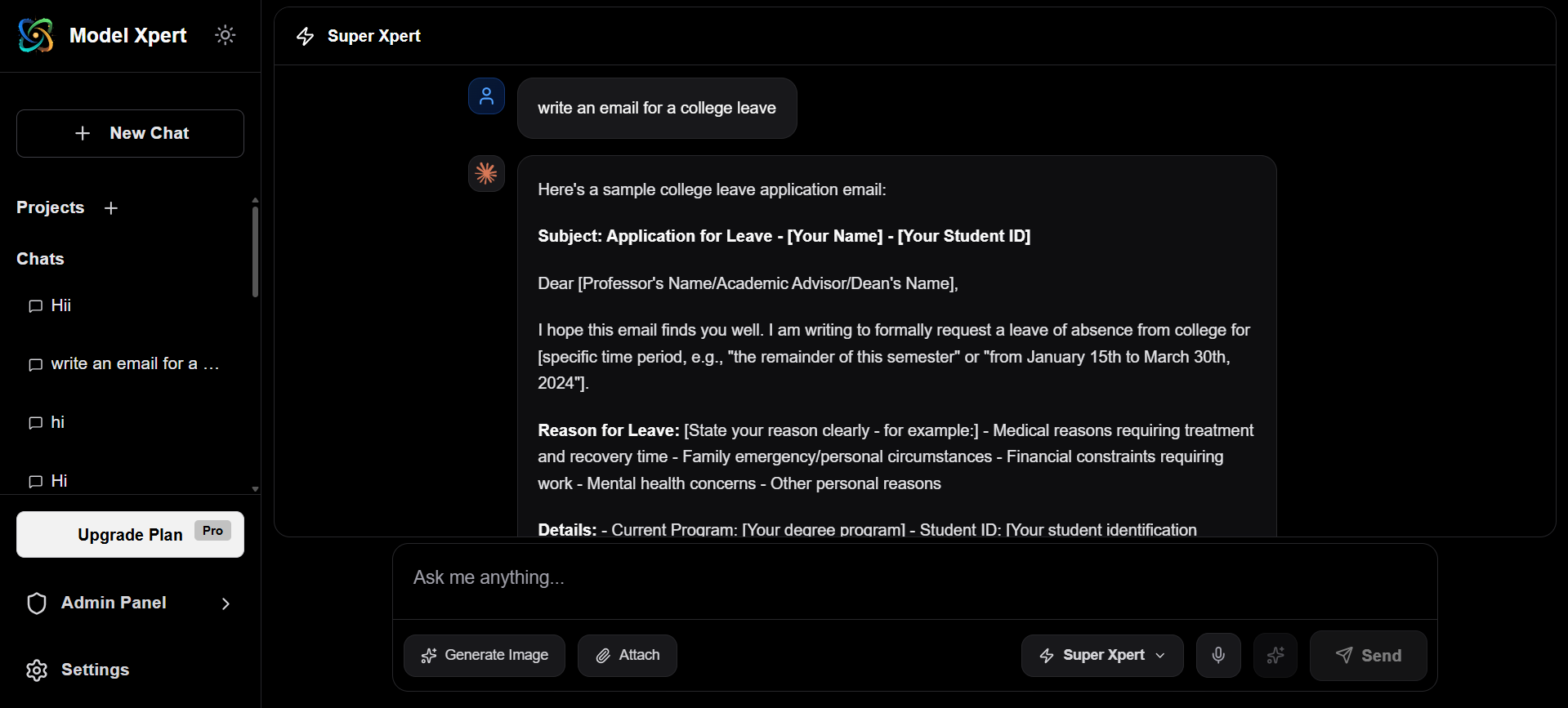Click inside the 'Ask me anything' input field
This screenshot has width=1568, height=708.
[817, 578]
